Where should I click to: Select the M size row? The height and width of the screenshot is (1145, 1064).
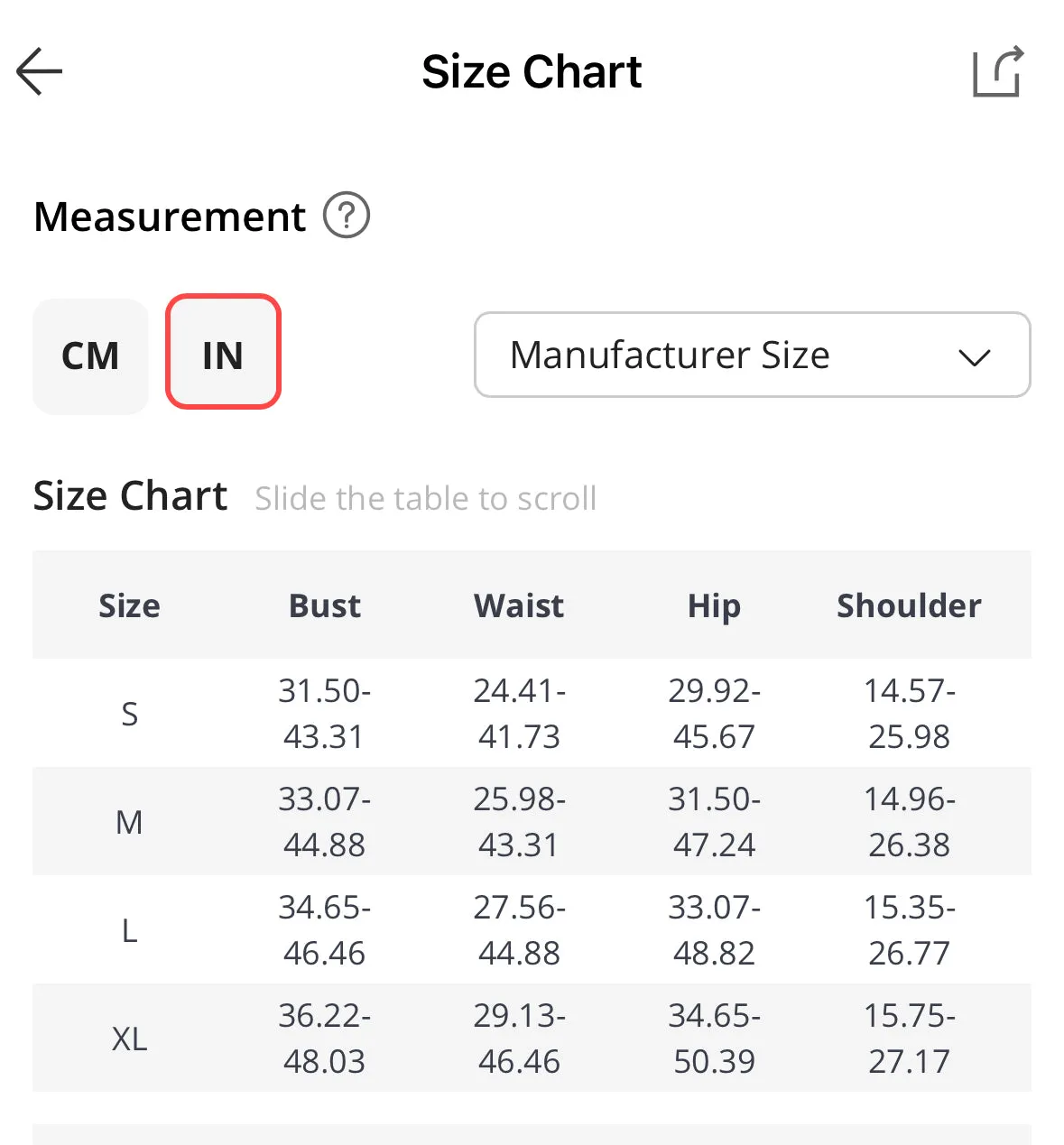click(532, 821)
